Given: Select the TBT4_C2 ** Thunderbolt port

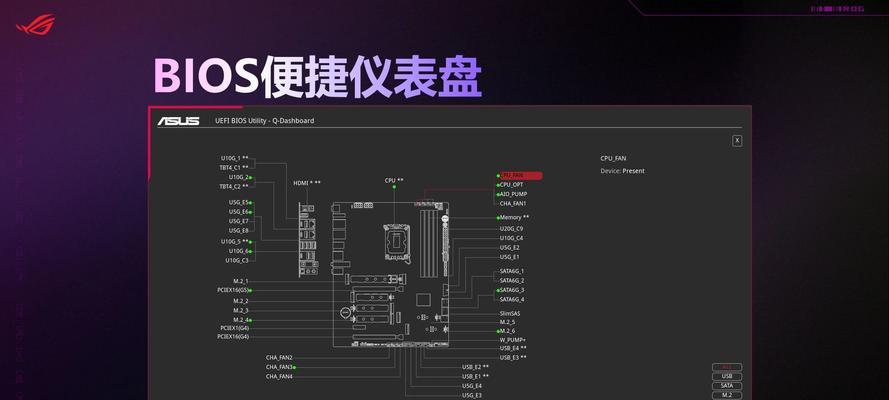Looking at the screenshot, I should point(234,186).
